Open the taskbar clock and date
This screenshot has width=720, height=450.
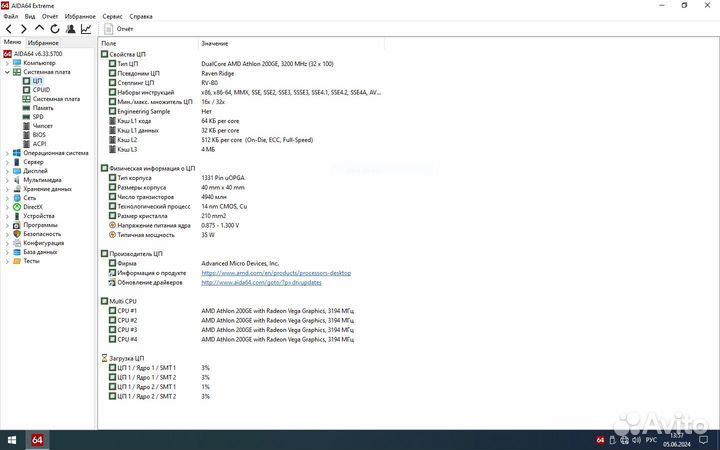[x=677, y=440]
